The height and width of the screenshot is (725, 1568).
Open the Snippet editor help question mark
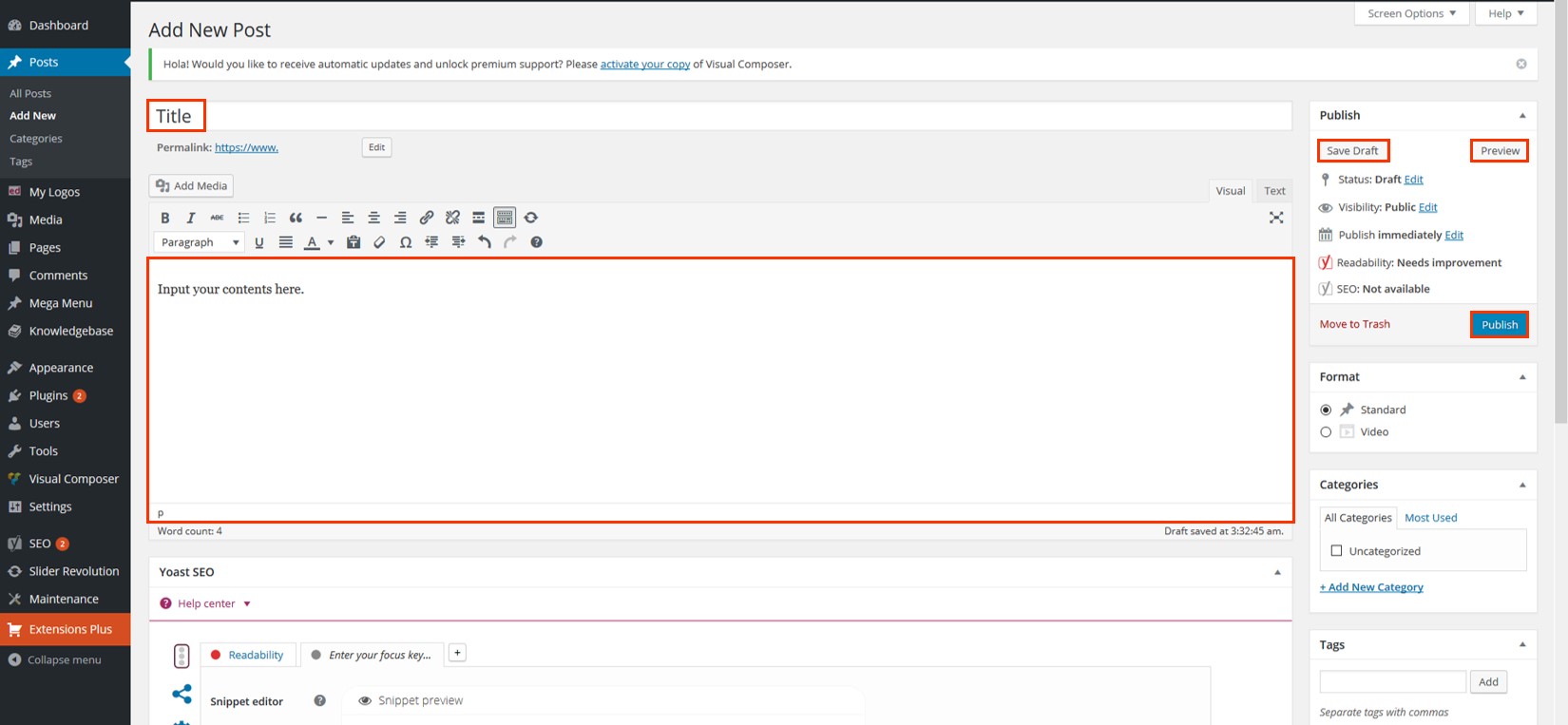point(320,701)
